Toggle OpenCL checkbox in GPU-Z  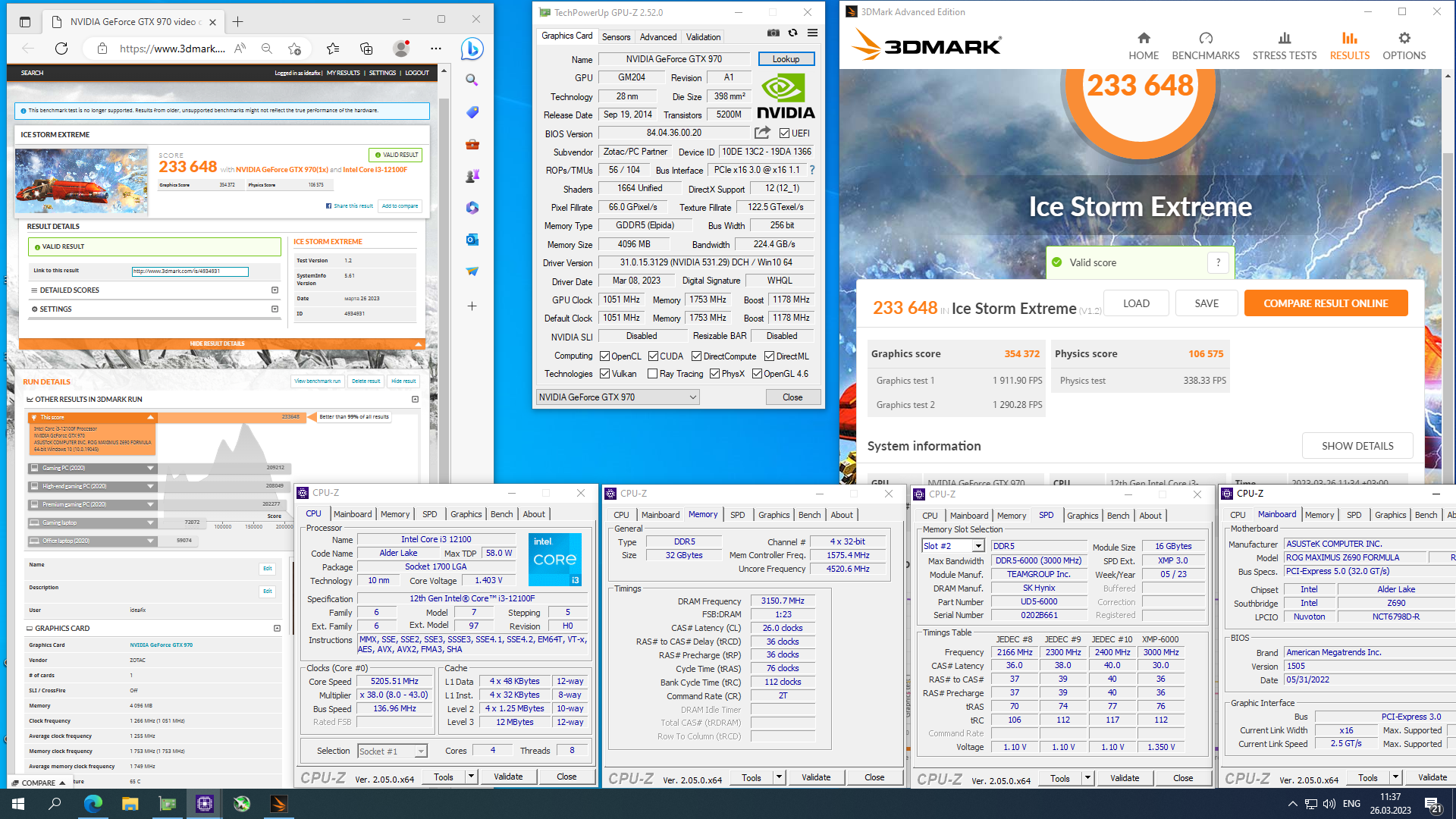coord(604,356)
